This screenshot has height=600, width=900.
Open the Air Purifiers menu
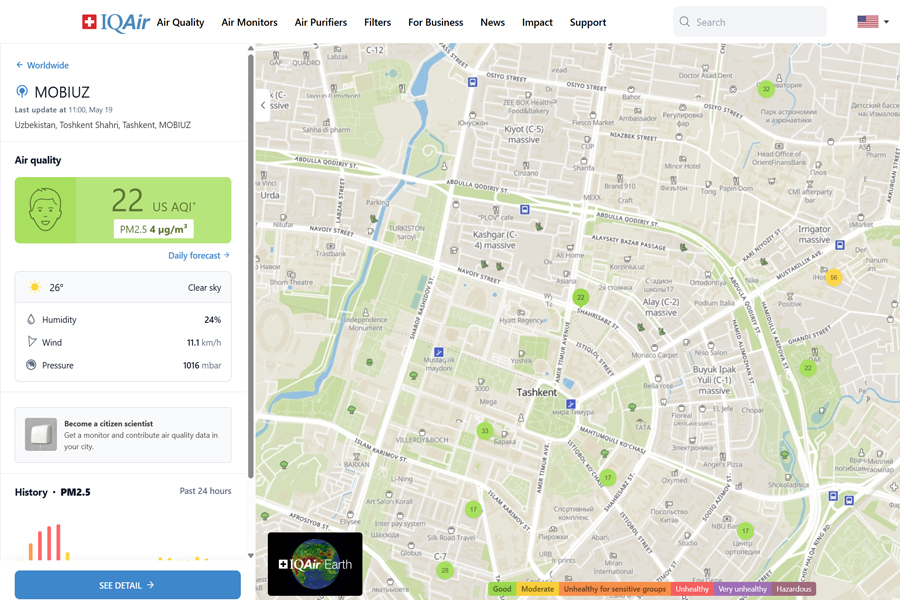320,22
